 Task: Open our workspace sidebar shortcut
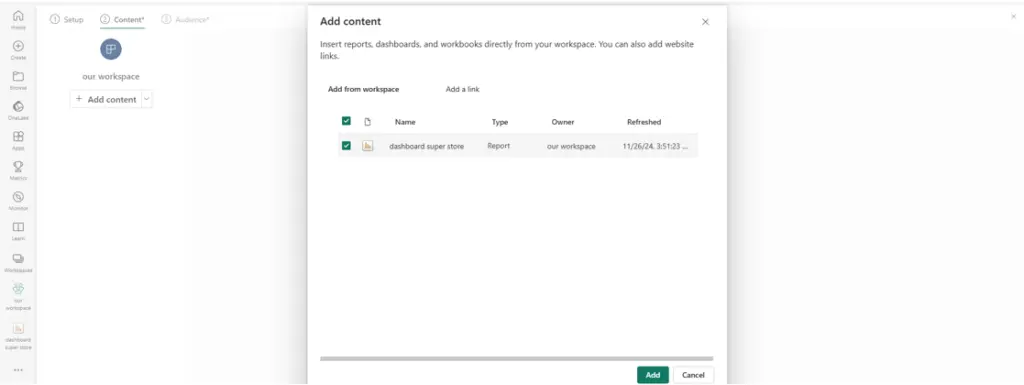18,296
